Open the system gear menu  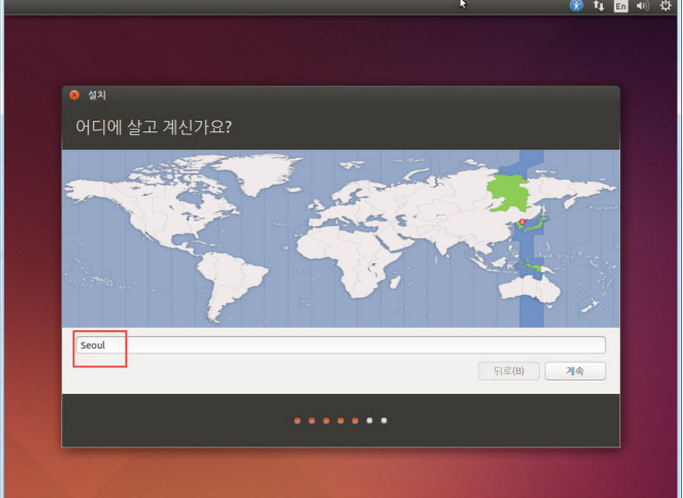(x=666, y=6)
